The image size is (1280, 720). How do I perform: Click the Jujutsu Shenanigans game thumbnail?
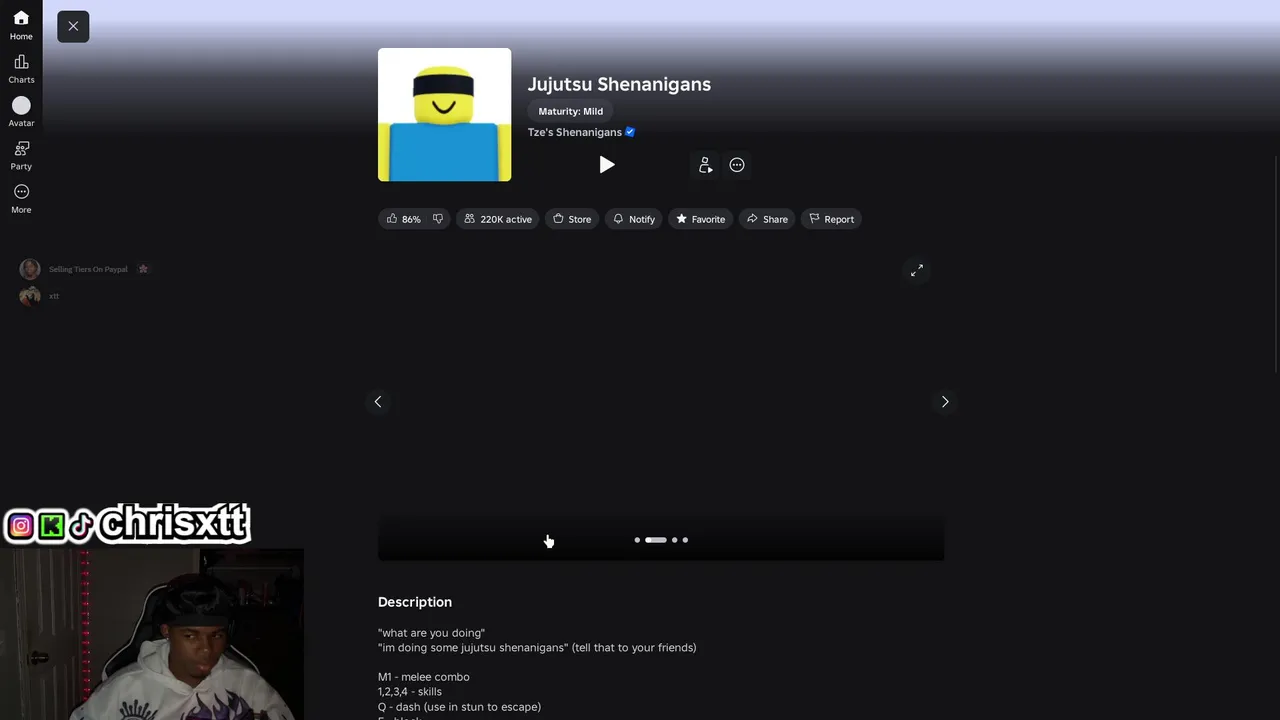click(x=444, y=115)
